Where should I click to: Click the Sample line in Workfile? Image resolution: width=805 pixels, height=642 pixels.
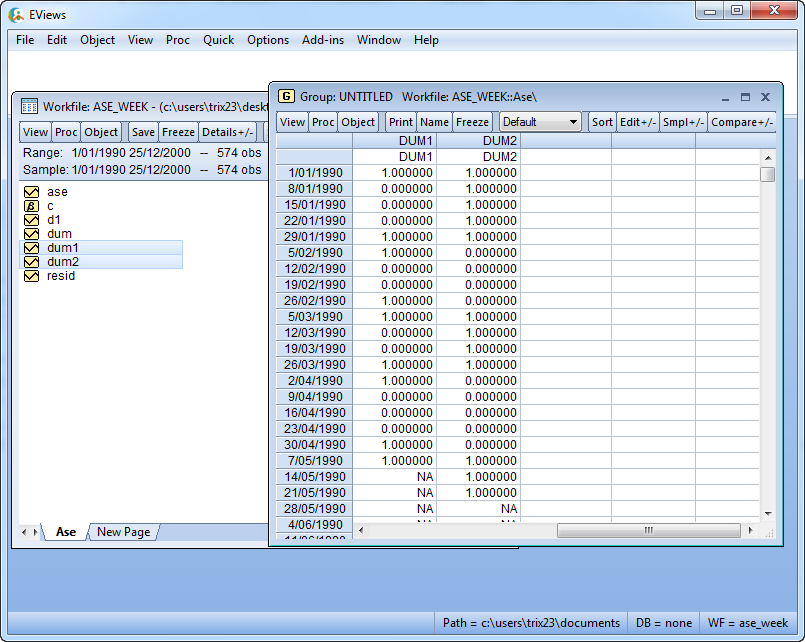pyautogui.click(x=142, y=170)
